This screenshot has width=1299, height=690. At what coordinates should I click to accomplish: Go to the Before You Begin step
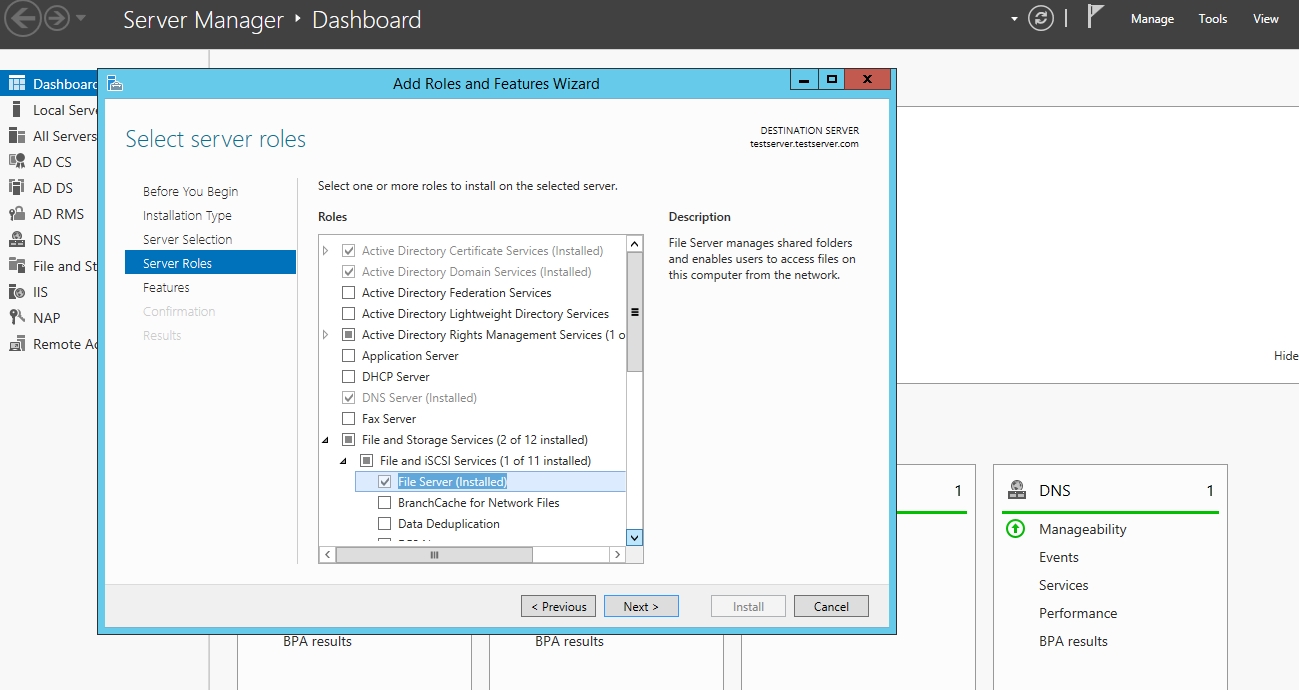click(x=190, y=191)
